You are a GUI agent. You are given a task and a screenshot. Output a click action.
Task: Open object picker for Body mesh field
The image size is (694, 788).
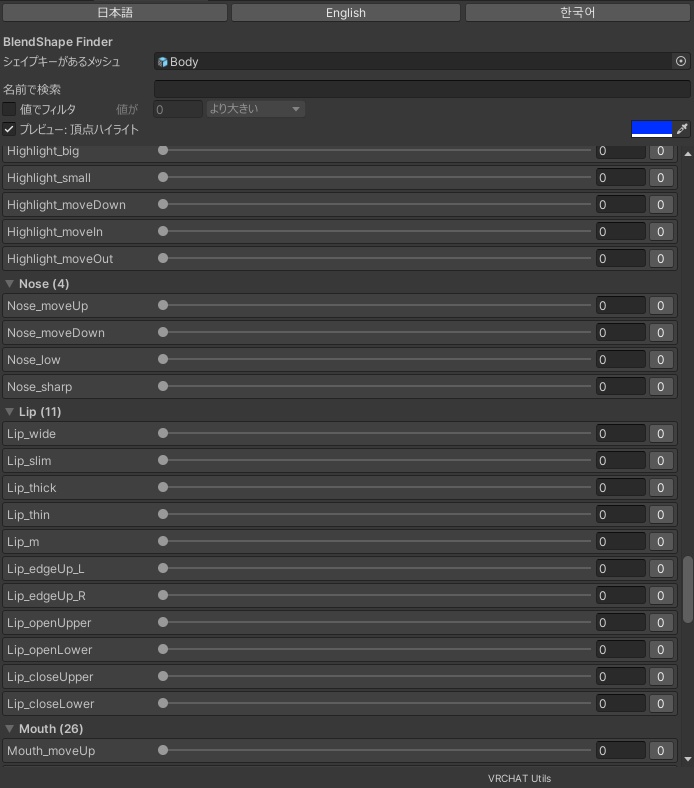[680, 61]
